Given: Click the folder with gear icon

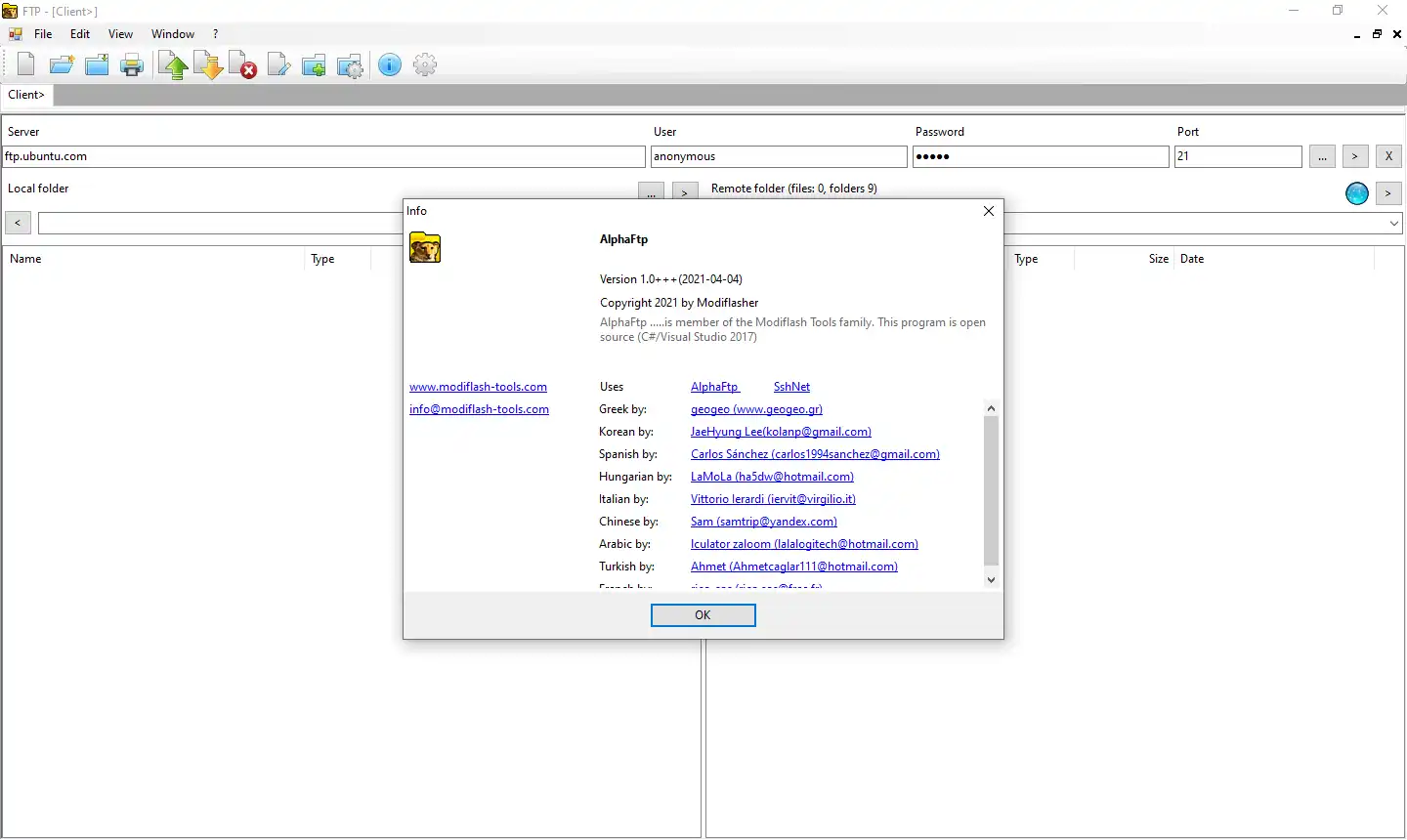Looking at the screenshot, I should [350, 65].
